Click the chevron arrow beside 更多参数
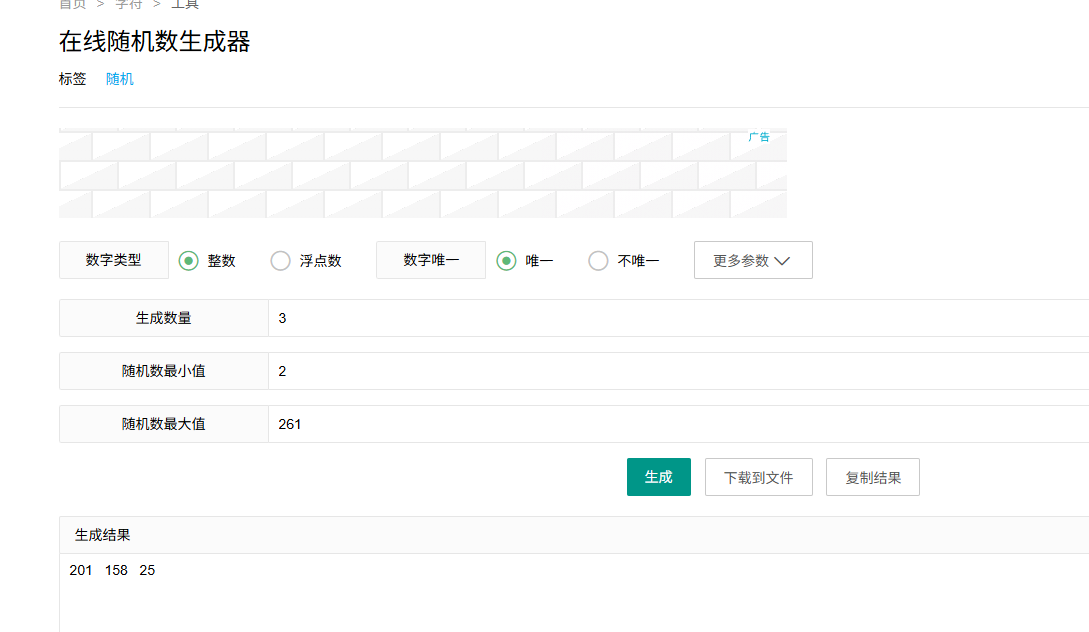Image resolution: width=1089 pixels, height=632 pixels. click(783, 261)
